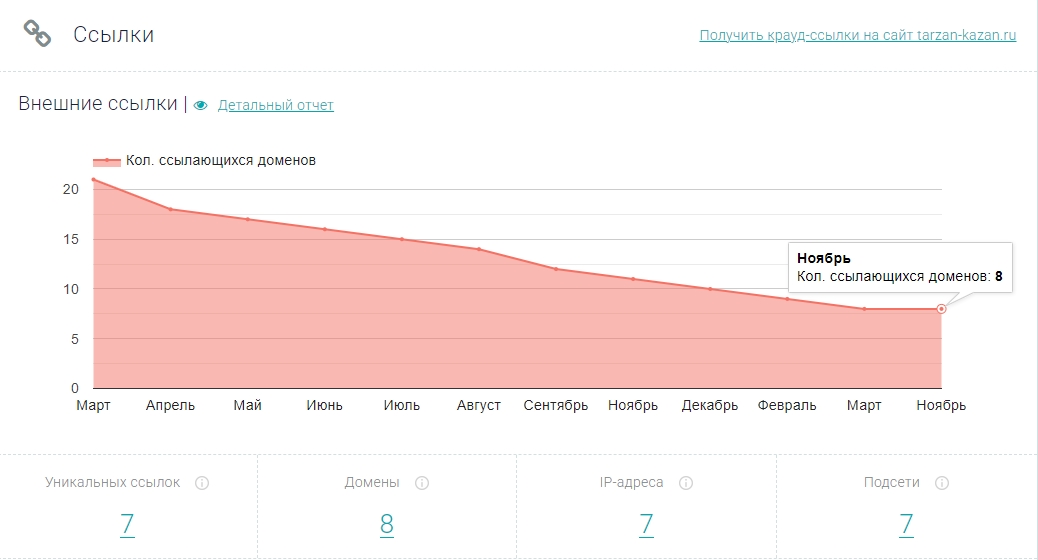
Task: Open the Подсети value 7
Action: click(906, 524)
